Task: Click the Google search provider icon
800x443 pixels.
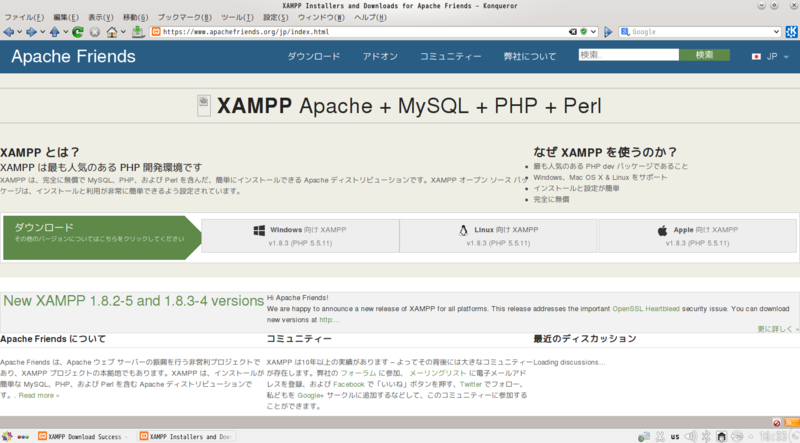Action: (625, 32)
